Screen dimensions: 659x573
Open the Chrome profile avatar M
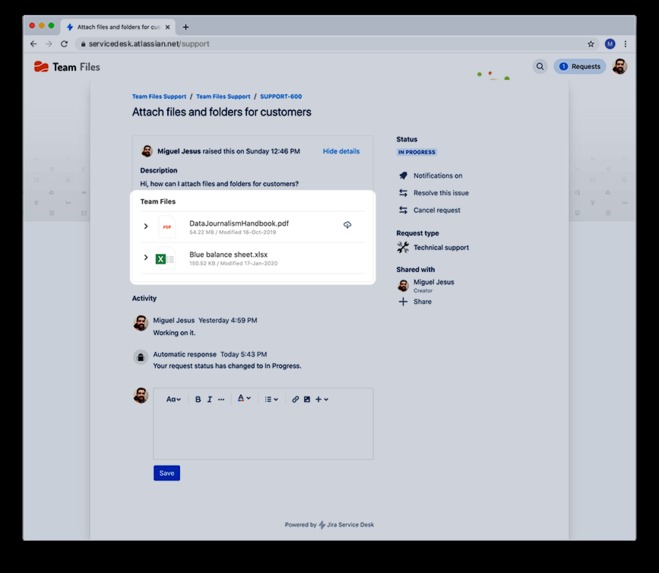[610, 44]
